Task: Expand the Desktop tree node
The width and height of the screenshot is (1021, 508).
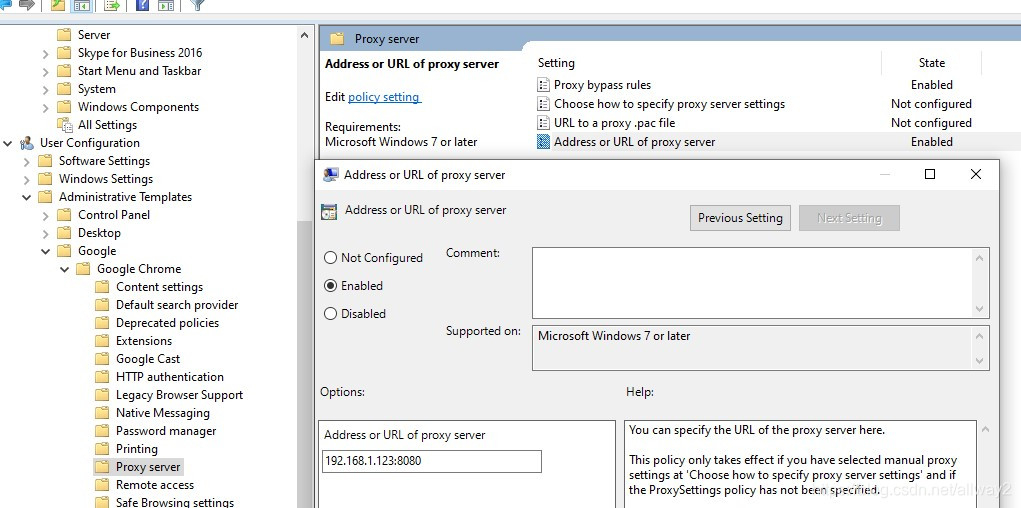Action: (45, 233)
